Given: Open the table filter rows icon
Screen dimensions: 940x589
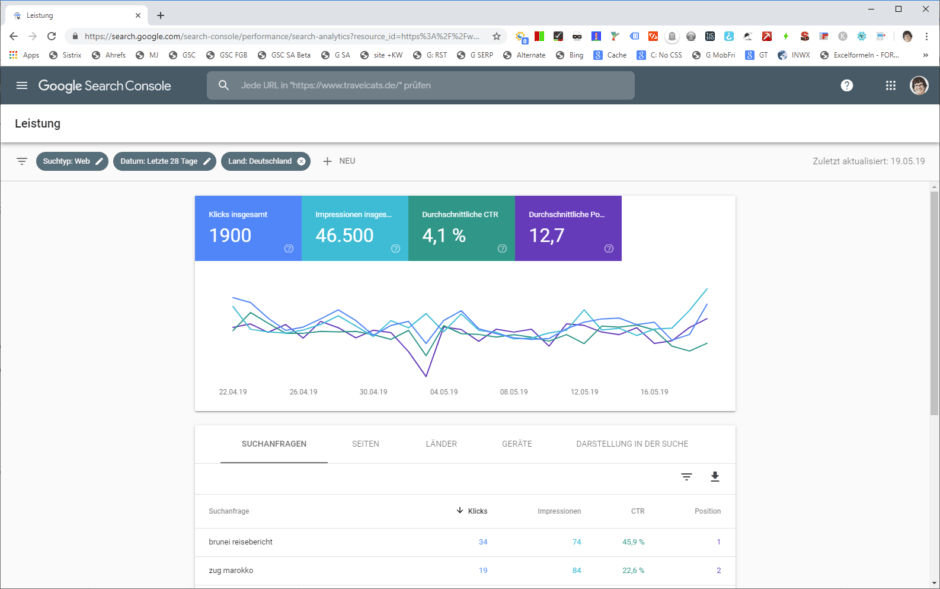Looking at the screenshot, I should pyautogui.click(x=686, y=476).
